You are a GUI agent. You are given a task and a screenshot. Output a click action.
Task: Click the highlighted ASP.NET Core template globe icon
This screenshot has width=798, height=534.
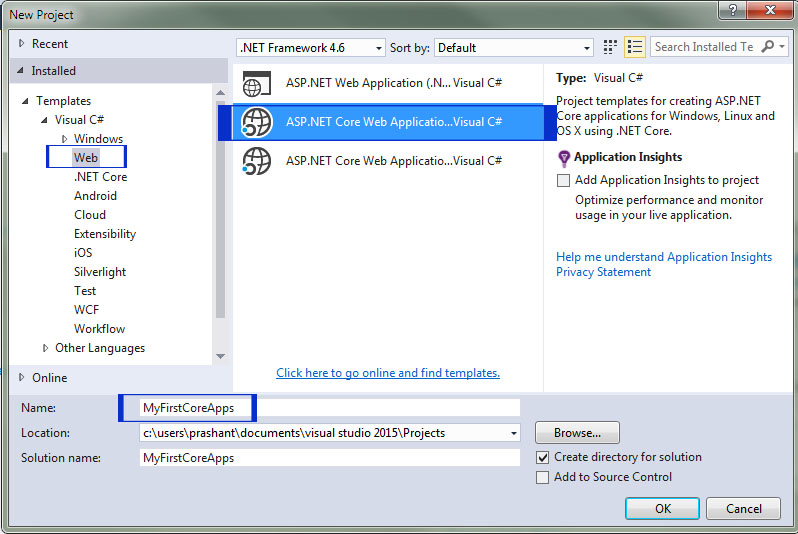pyautogui.click(x=256, y=122)
